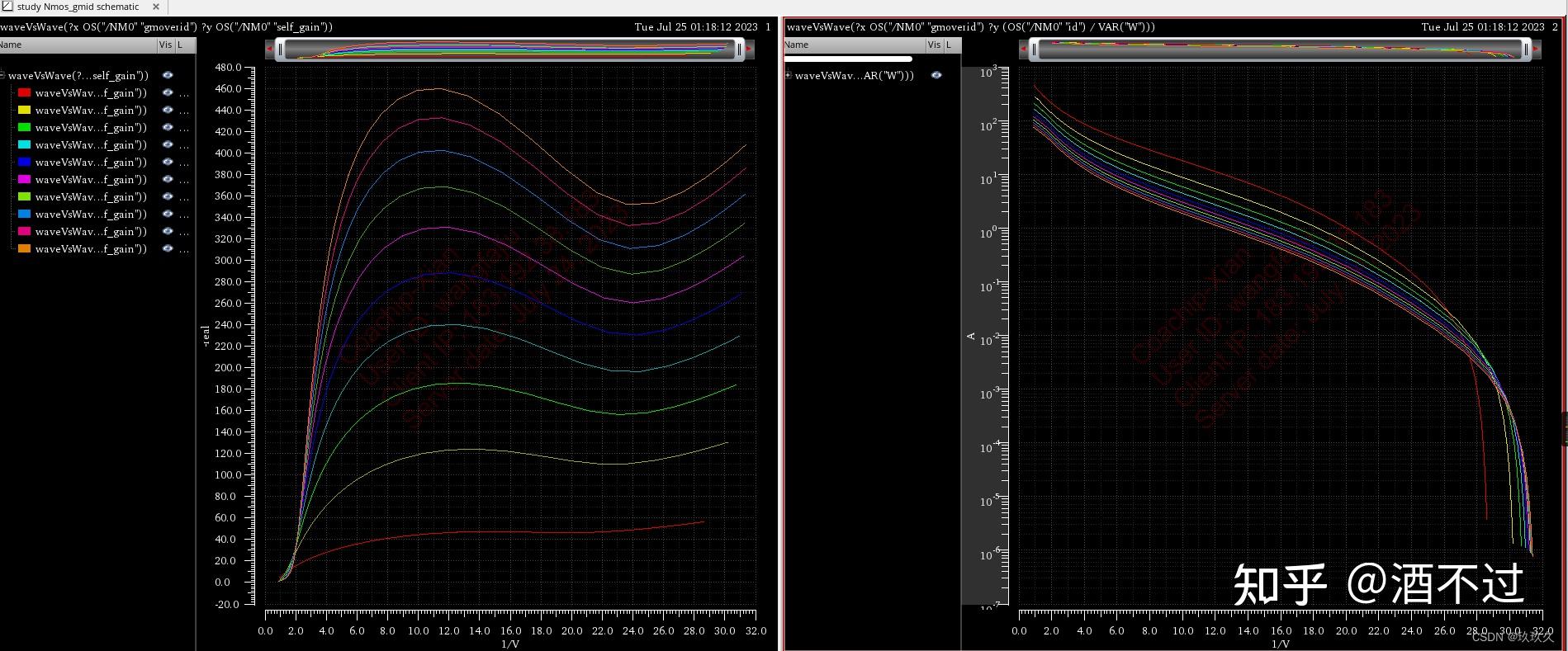Expand the waveVsWave VAR("W") tree group
Image resolution: width=1568 pixels, height=651 pixels.
point(788,75)
